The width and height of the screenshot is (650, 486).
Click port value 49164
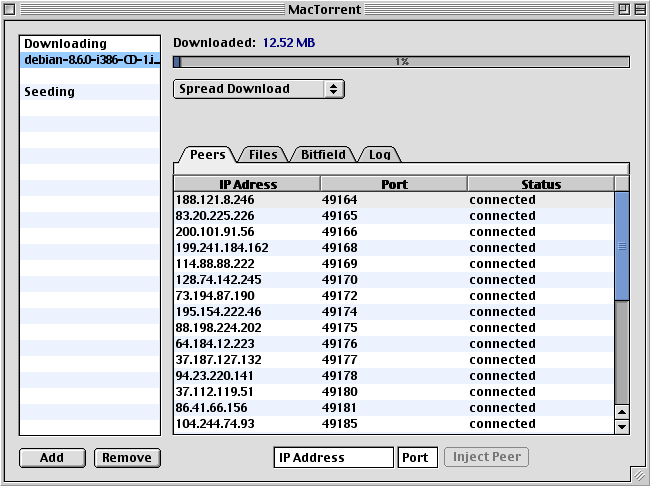coord(340,200)
